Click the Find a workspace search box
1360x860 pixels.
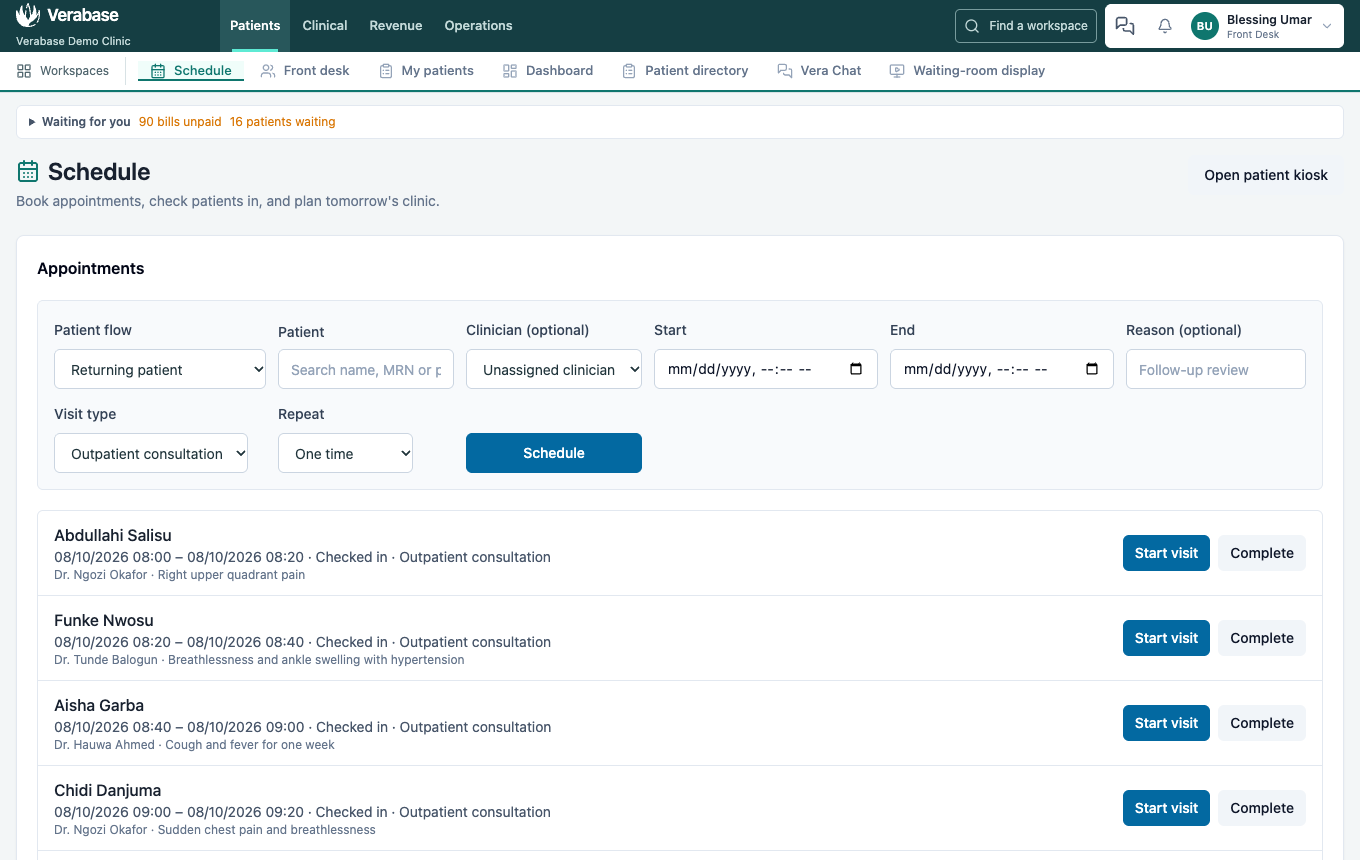coord(1026,26)
